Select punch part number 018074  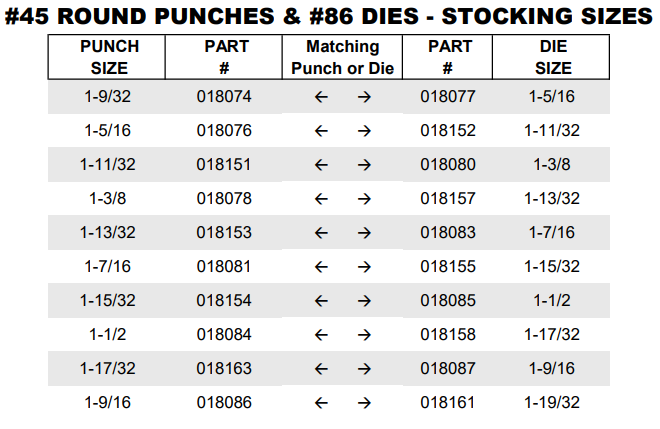pyautogui.click(x=224, y=97)
